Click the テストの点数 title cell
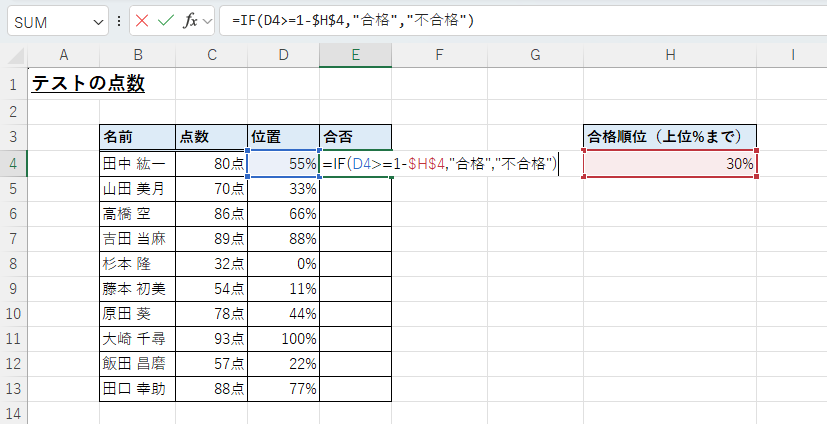The width and height of the screenshot is (827, 424). [x=88, y=85]
